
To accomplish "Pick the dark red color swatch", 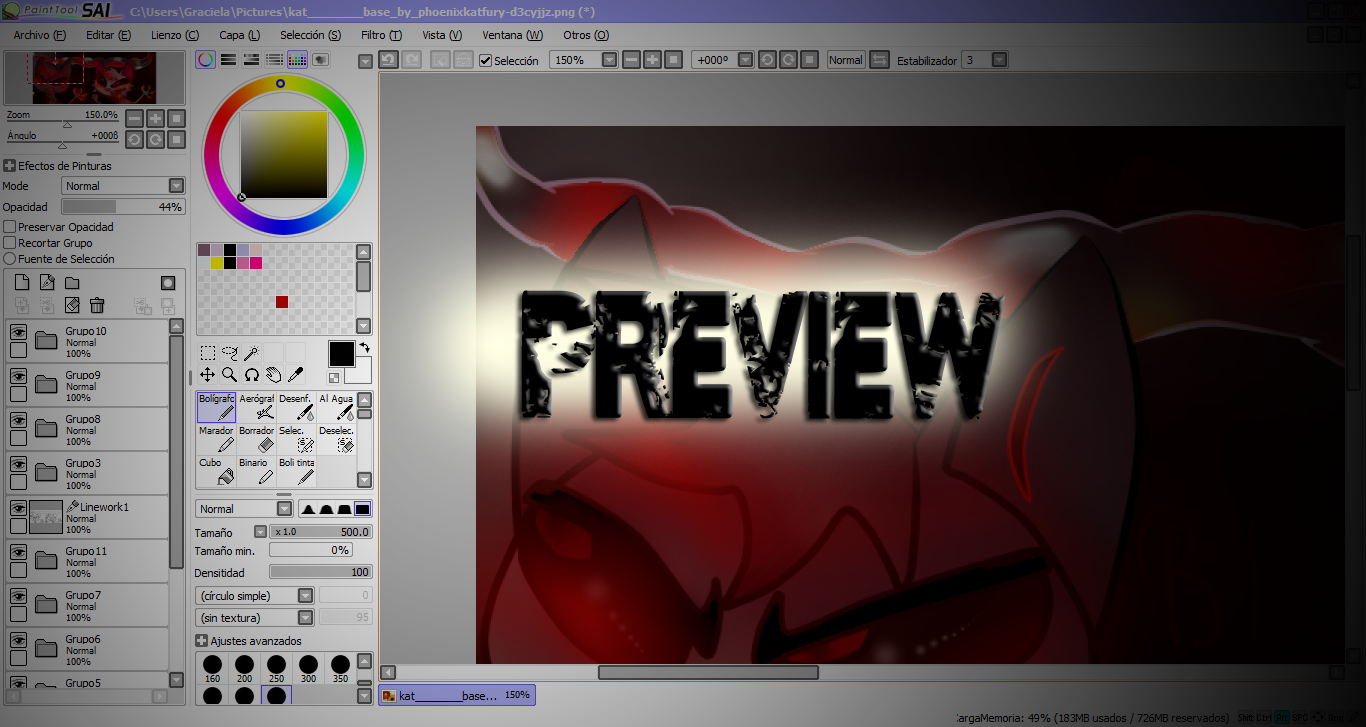I will coord(282,302).
